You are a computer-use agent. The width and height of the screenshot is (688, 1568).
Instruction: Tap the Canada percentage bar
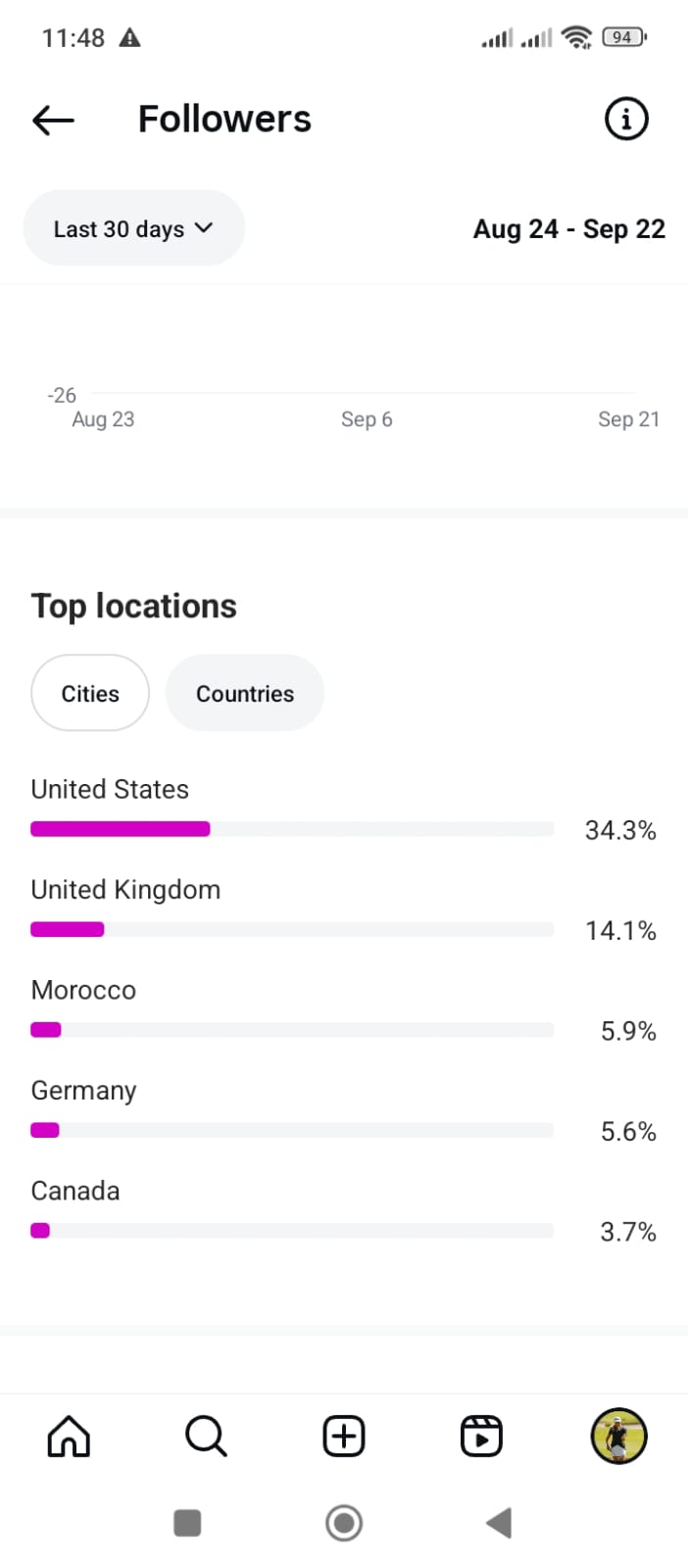[292, 1231]
